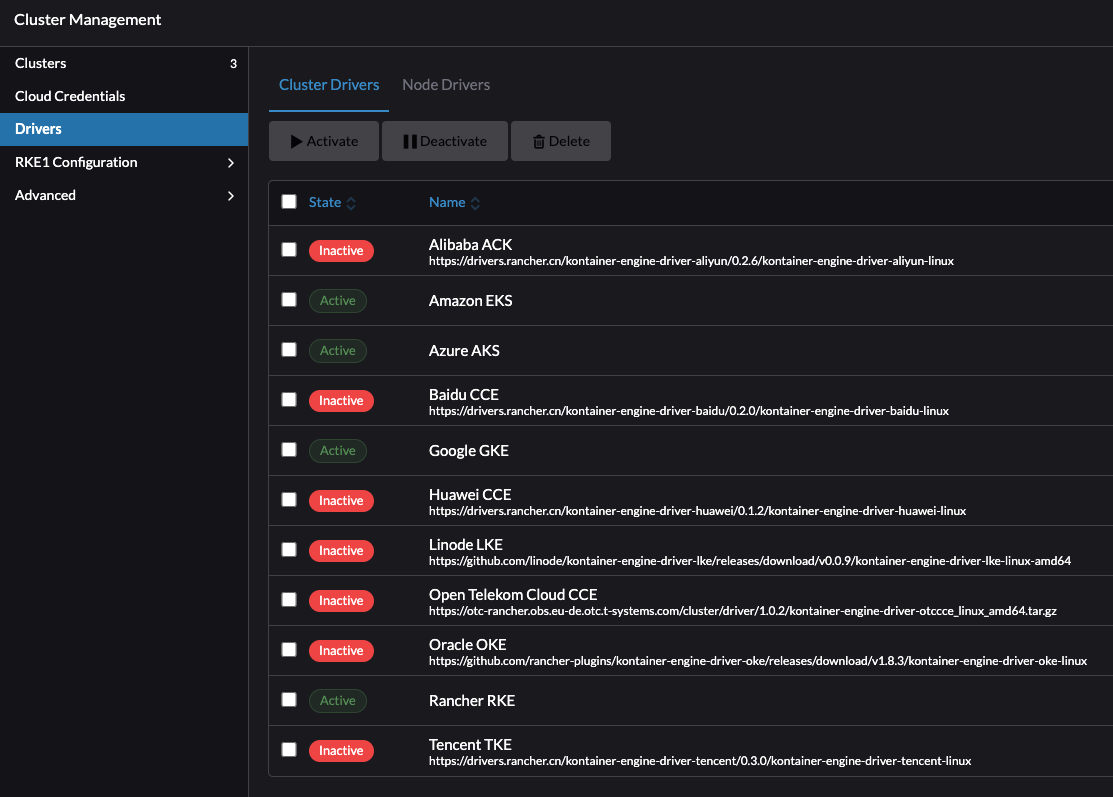The width and height of the screenshot is (1113, 797).
Task: Sort table by Name column
Action: [454, 202]
